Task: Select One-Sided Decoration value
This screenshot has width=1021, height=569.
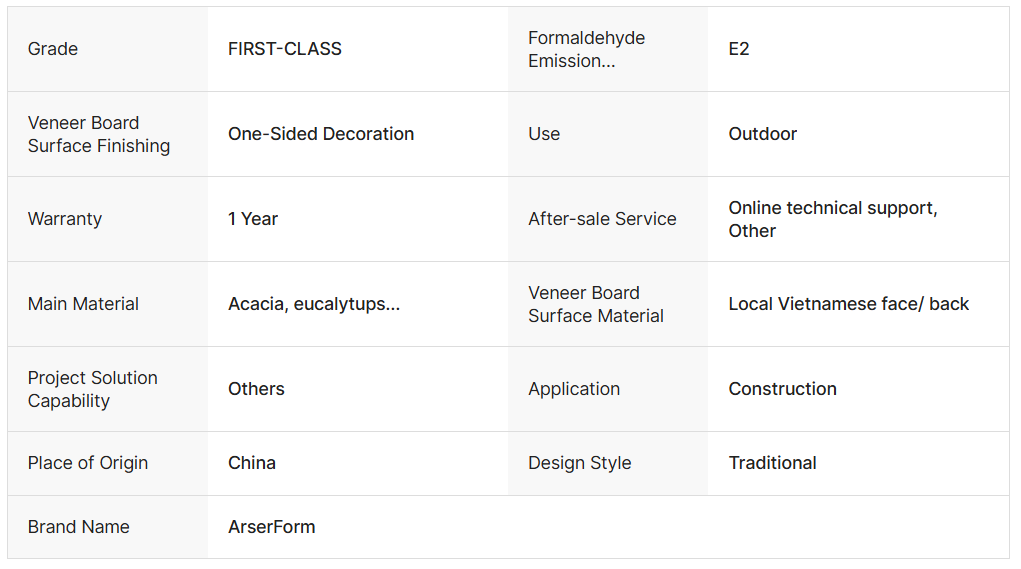Action: click(321, 134)
